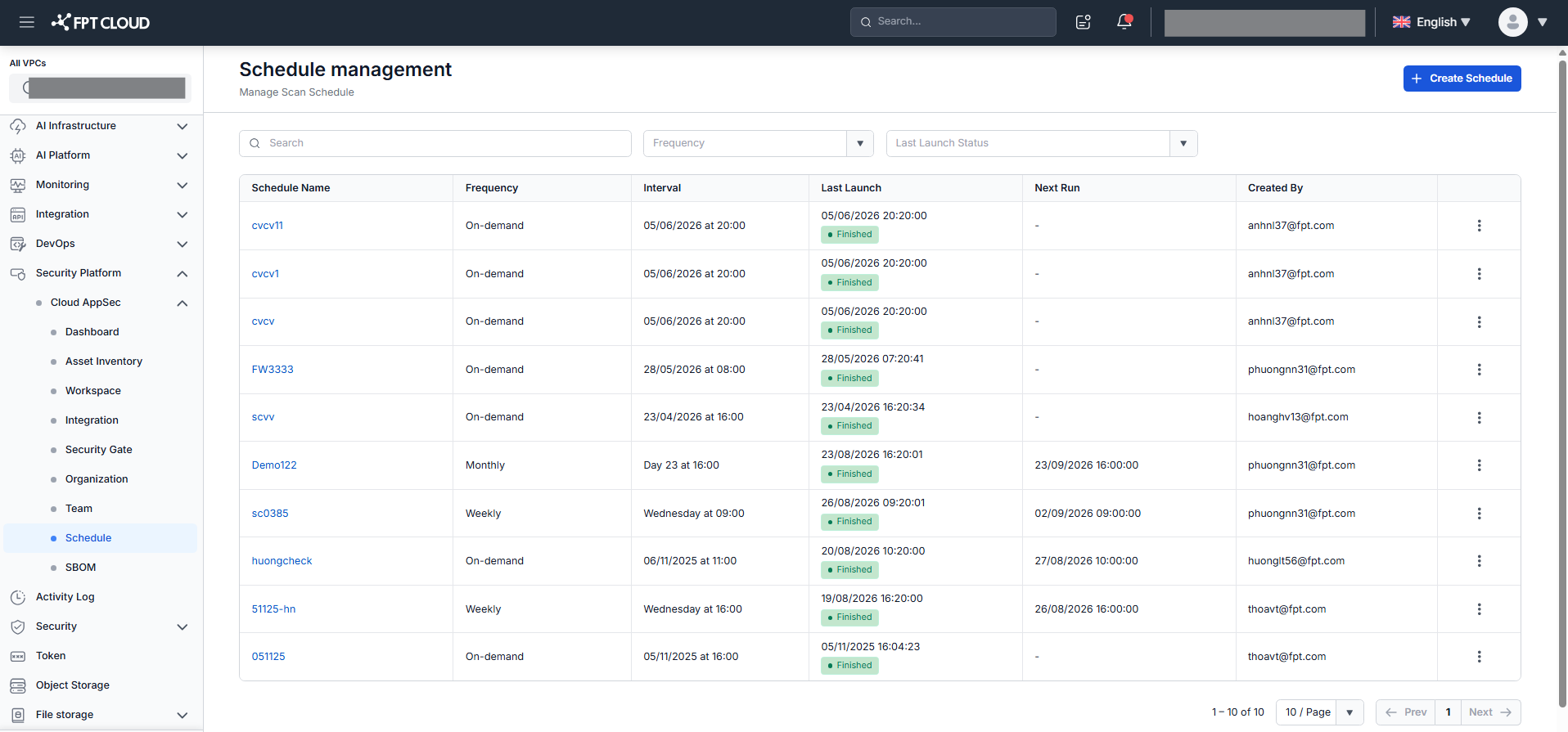The image size is (1568, 732).
Task: Focus the schedule Search input field
Action: pos(435,143)
